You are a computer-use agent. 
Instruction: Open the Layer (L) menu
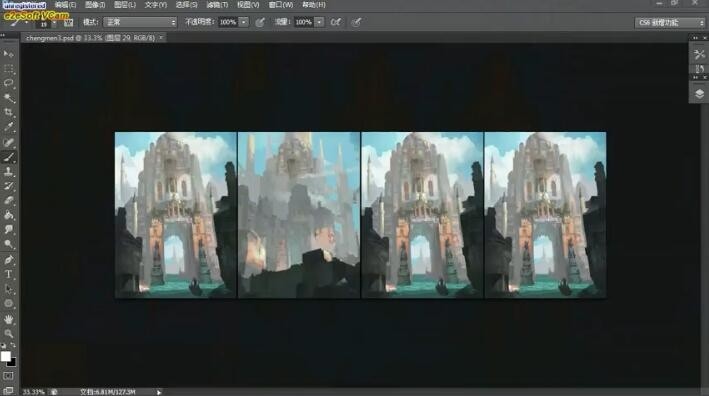[x=125, y=5]
